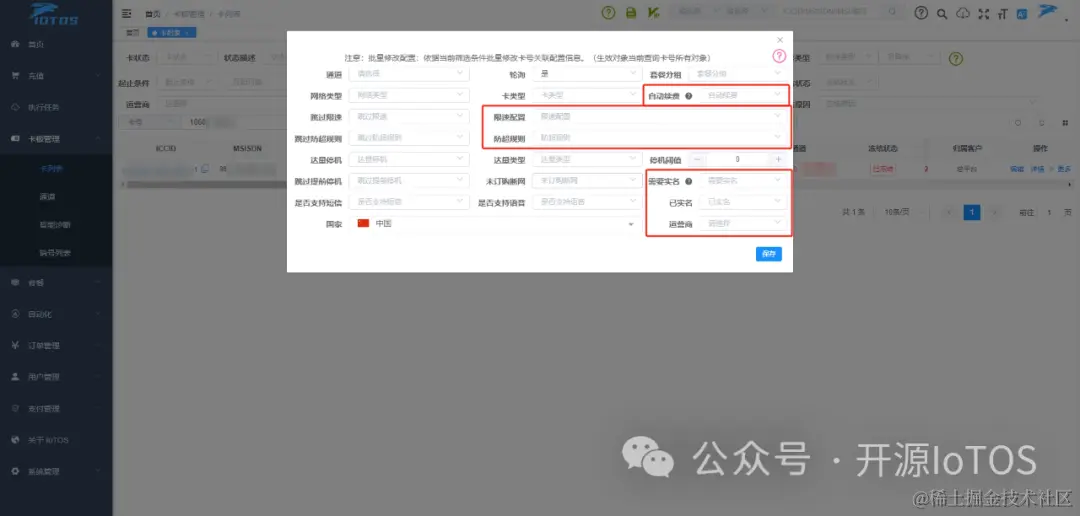
Task: Expand 卡板管理 in the sidebar
Action: tap(56, 138)
